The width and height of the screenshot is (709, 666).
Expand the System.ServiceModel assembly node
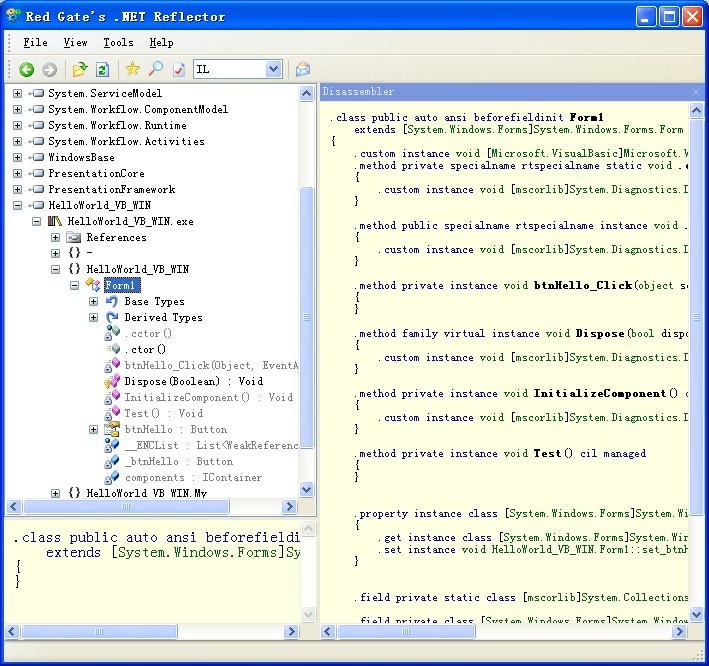coord(17,93)
